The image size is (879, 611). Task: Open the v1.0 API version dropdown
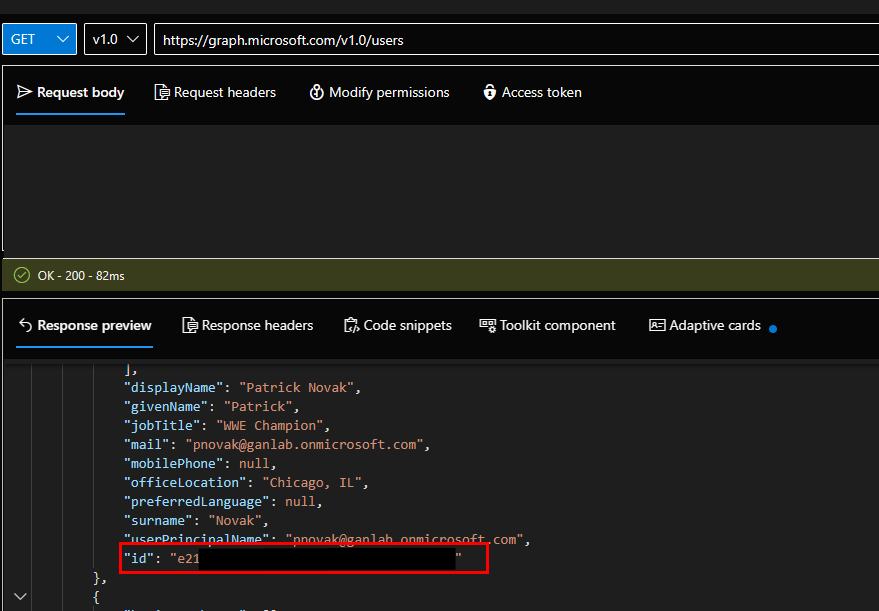click(x=115, y=39)
